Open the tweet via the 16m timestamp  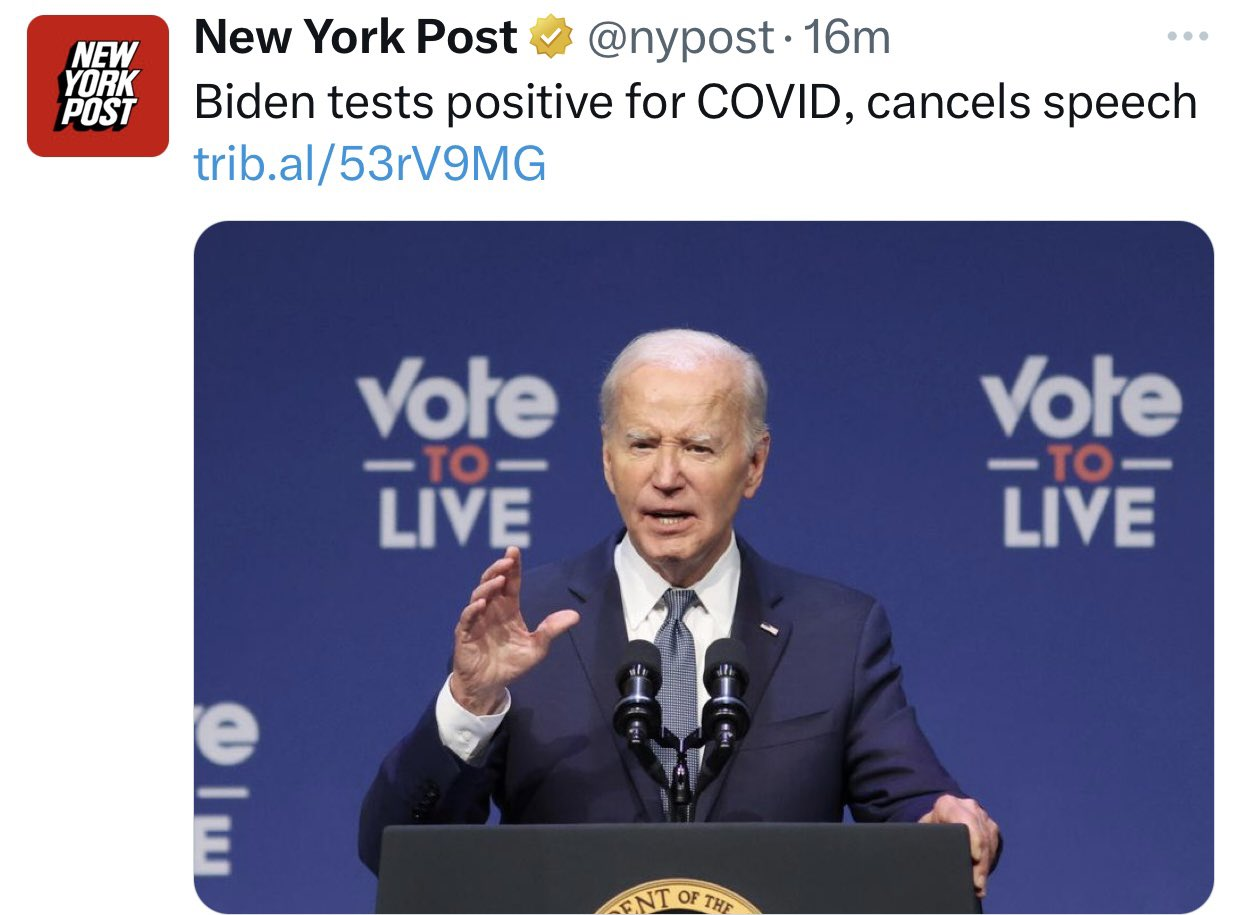click(846, 39)
